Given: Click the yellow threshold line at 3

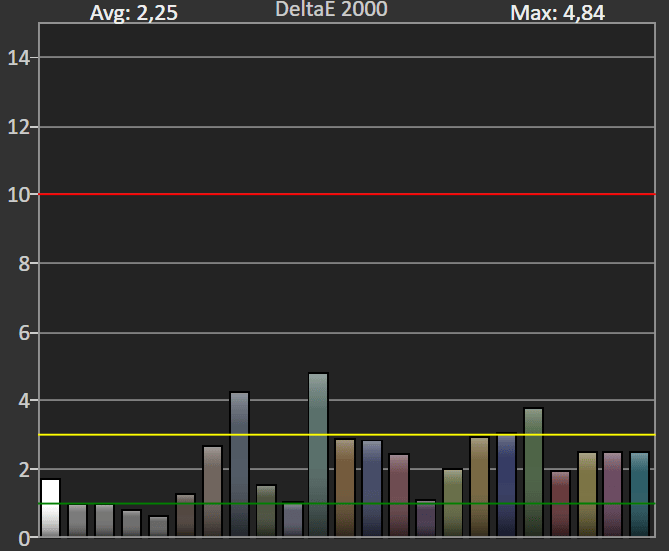Looking at the screenshot, I should pyautogui.click(x=347, y=435).
